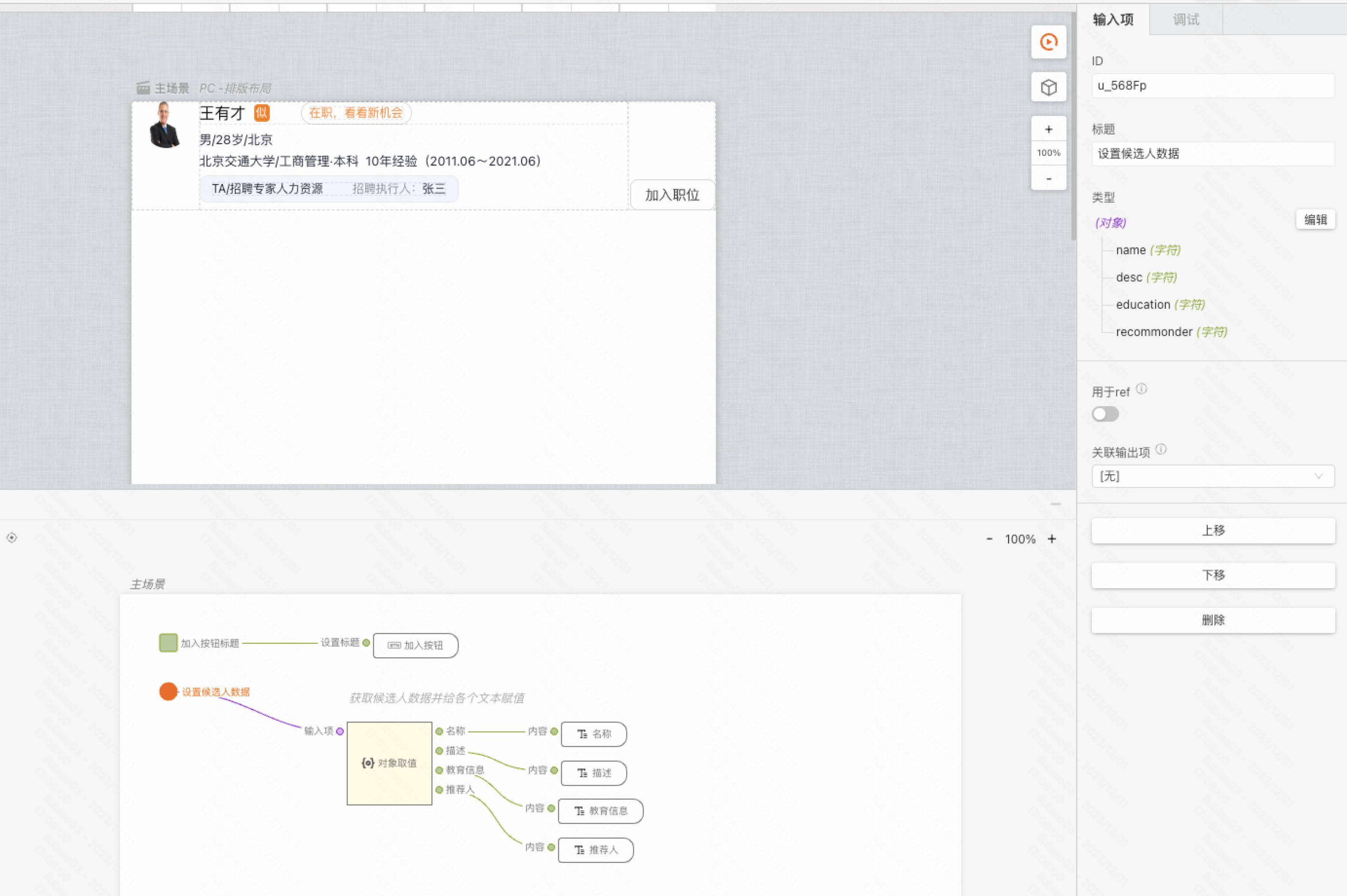
Task: Click the candidate name 王有才
Action: coord(222,112)
